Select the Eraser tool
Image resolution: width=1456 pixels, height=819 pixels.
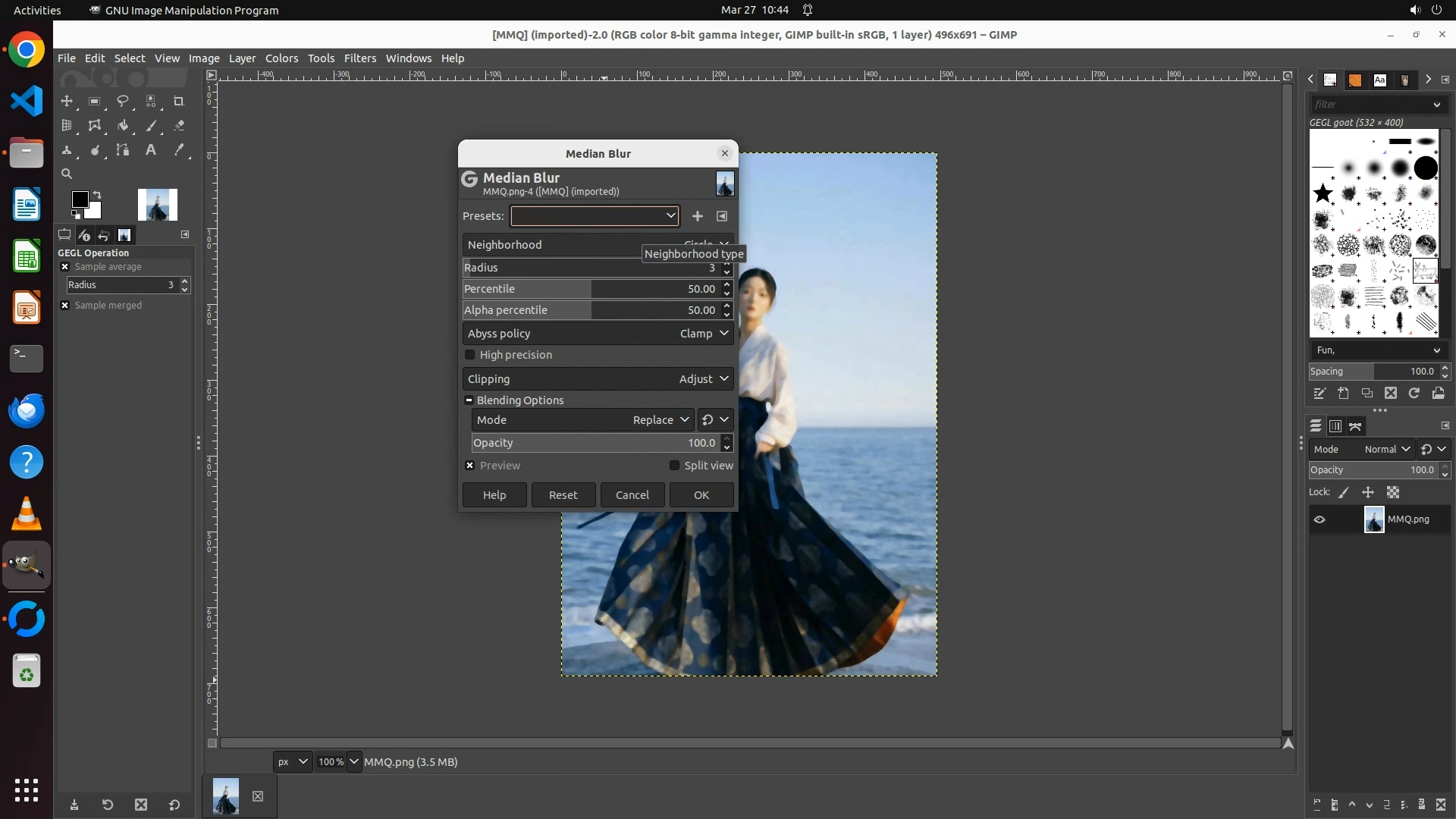(179, 126)
